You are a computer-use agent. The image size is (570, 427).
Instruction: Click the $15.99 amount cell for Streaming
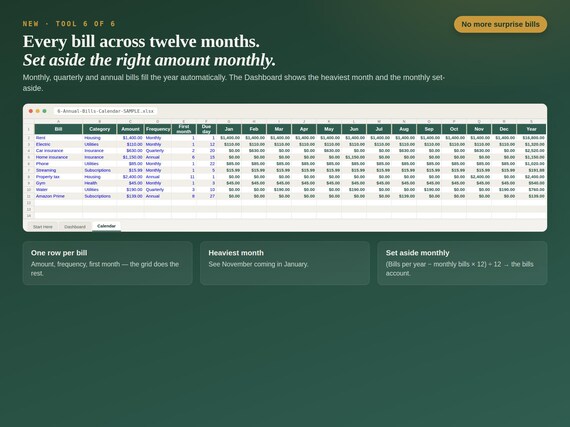click(x=131, y=170)
